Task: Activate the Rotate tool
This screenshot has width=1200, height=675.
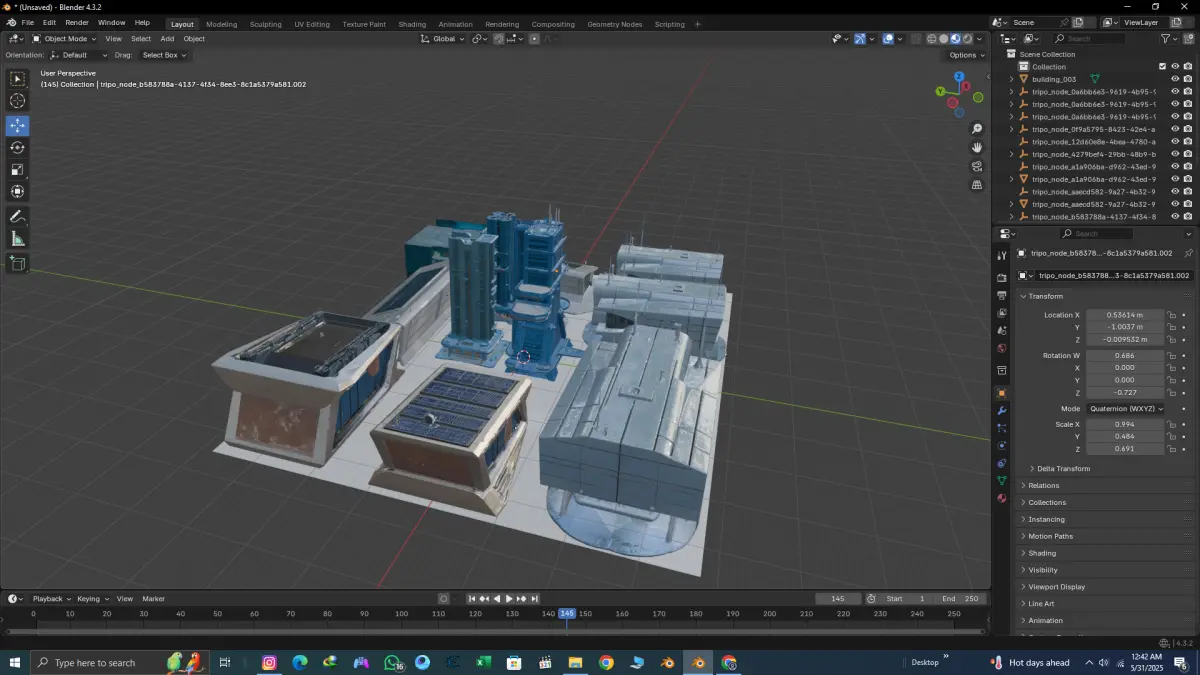Action: pos(18,147)
